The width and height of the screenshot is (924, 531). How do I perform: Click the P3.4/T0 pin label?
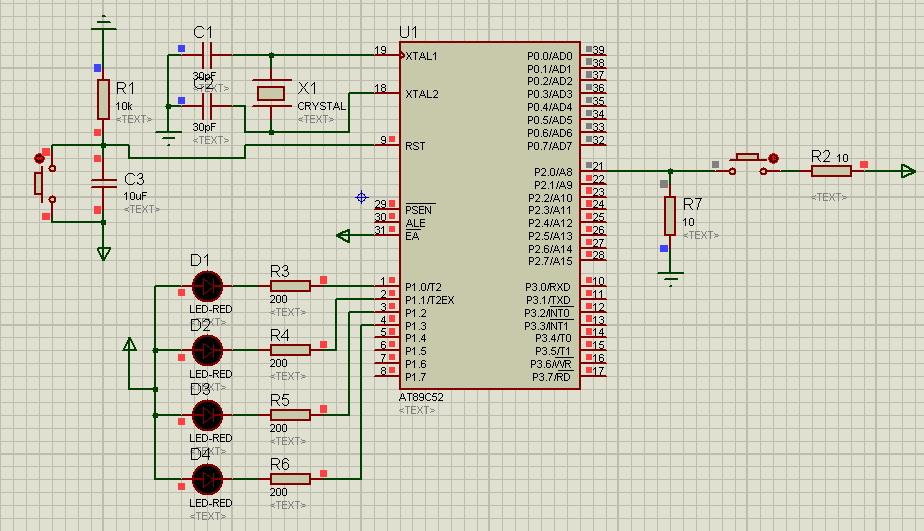(x=553, y=338)
